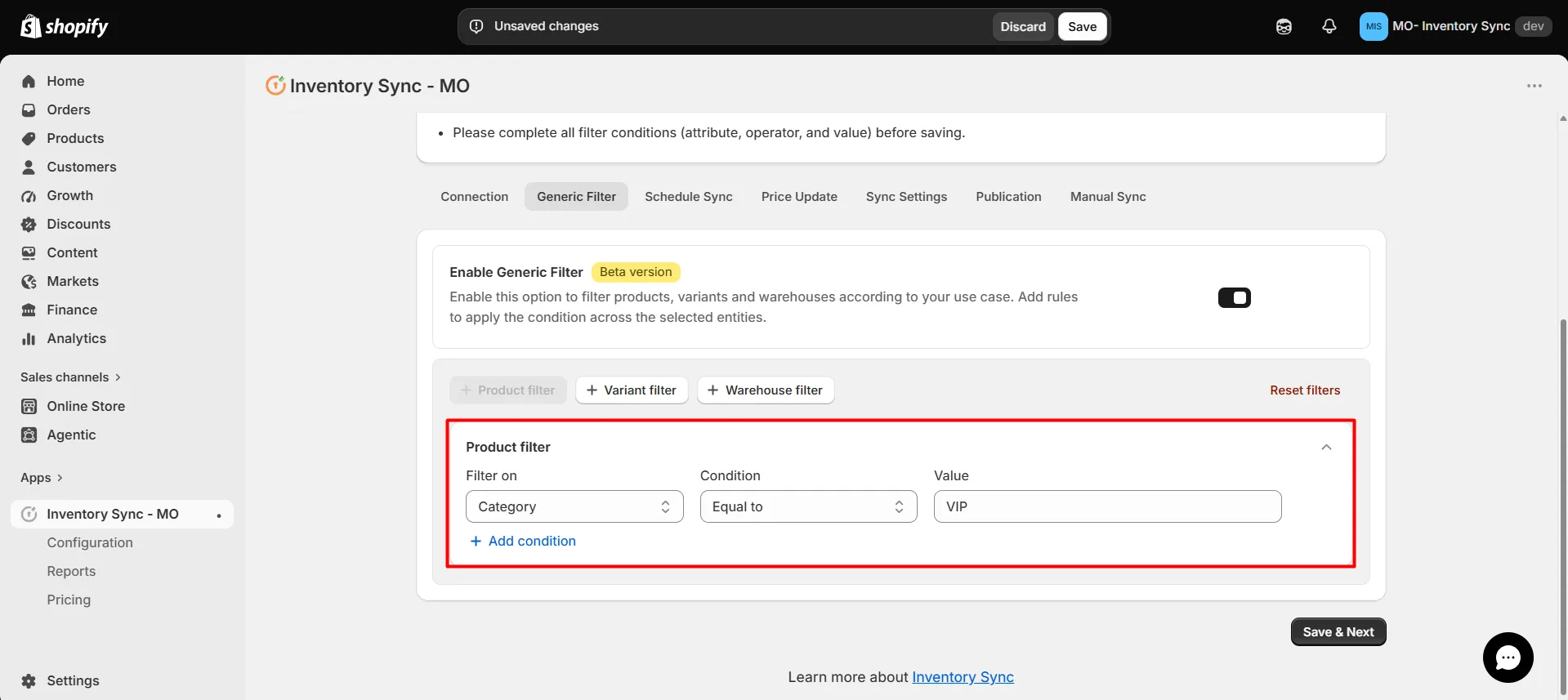The image size is (1568, 700).
Task: Click the Inventory Sync app logo icon
Action: pyautogui.click(x=275, y=85)
